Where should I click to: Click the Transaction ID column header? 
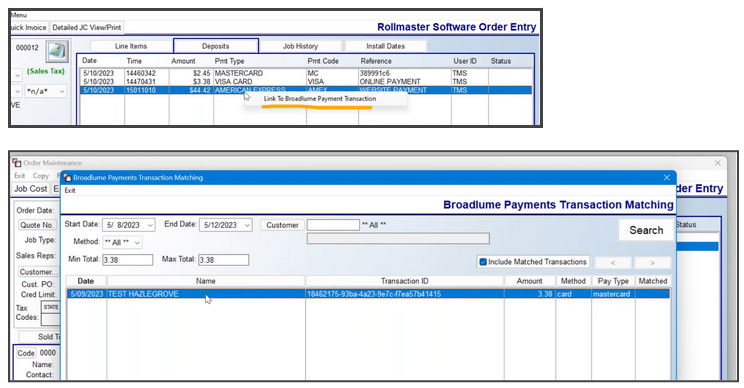405,281
